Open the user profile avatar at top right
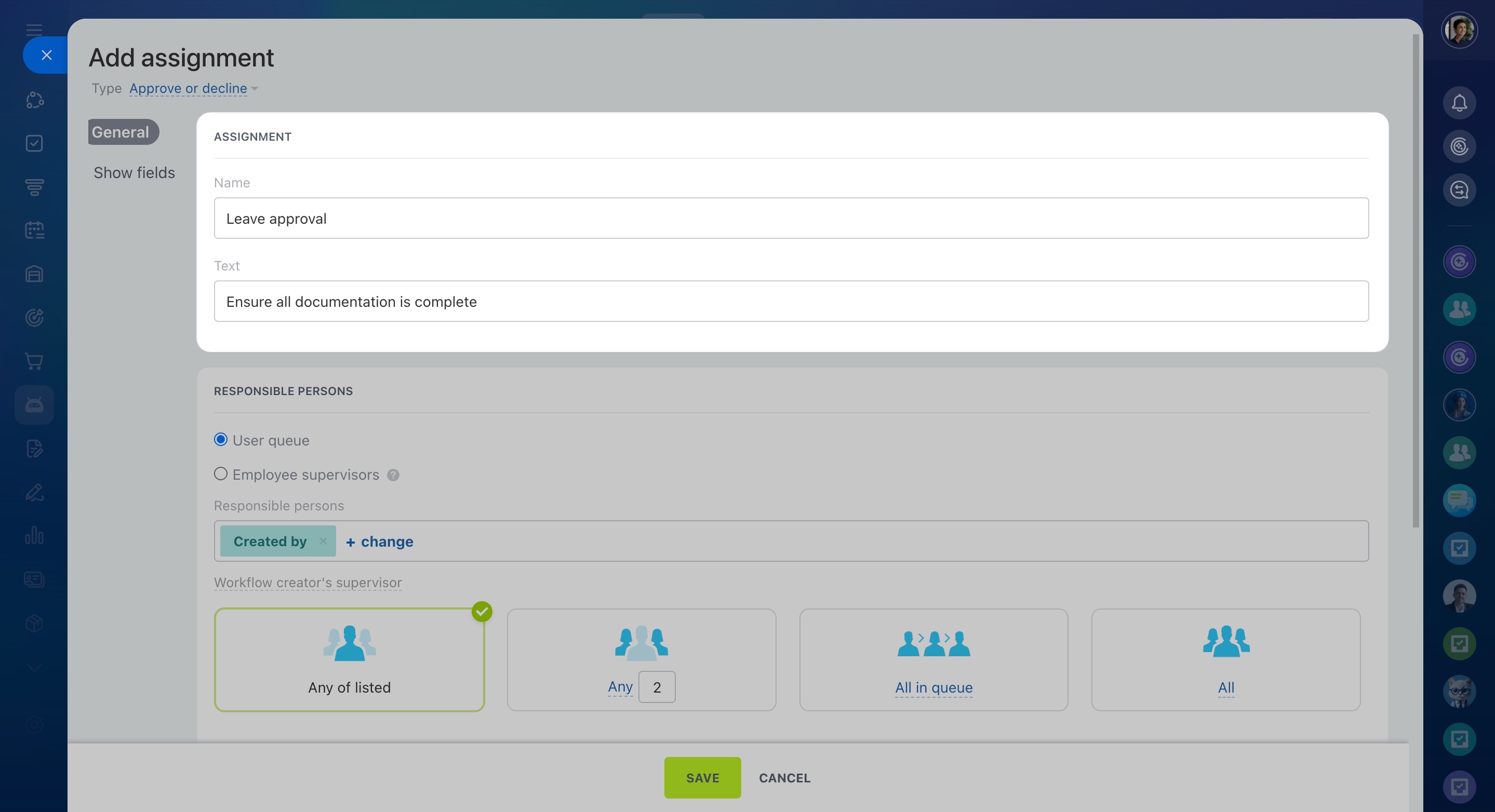This screenshot has height=812, width=1495. (x=1459, y=30)
